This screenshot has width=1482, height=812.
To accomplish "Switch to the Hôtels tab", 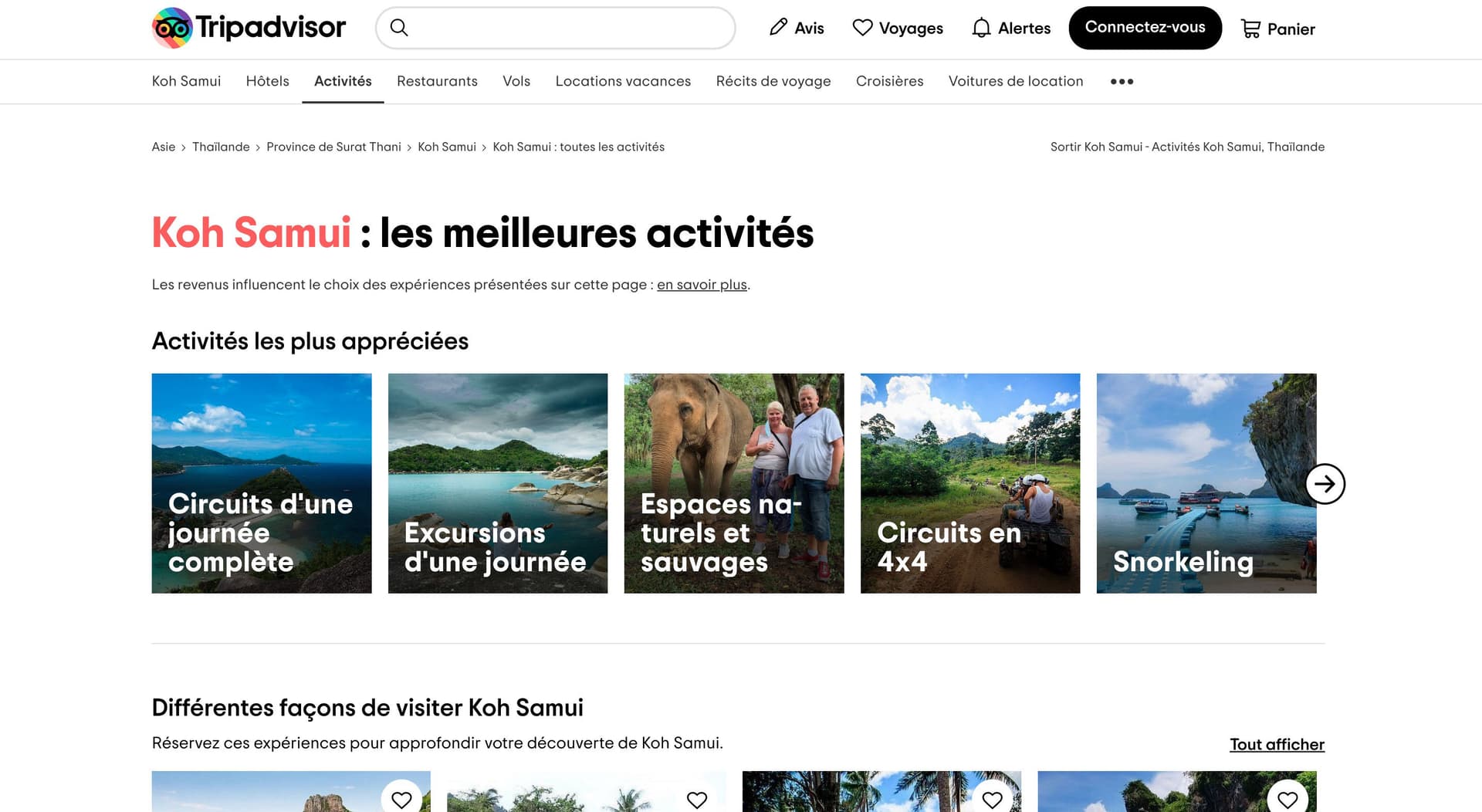I will point(267,81).
